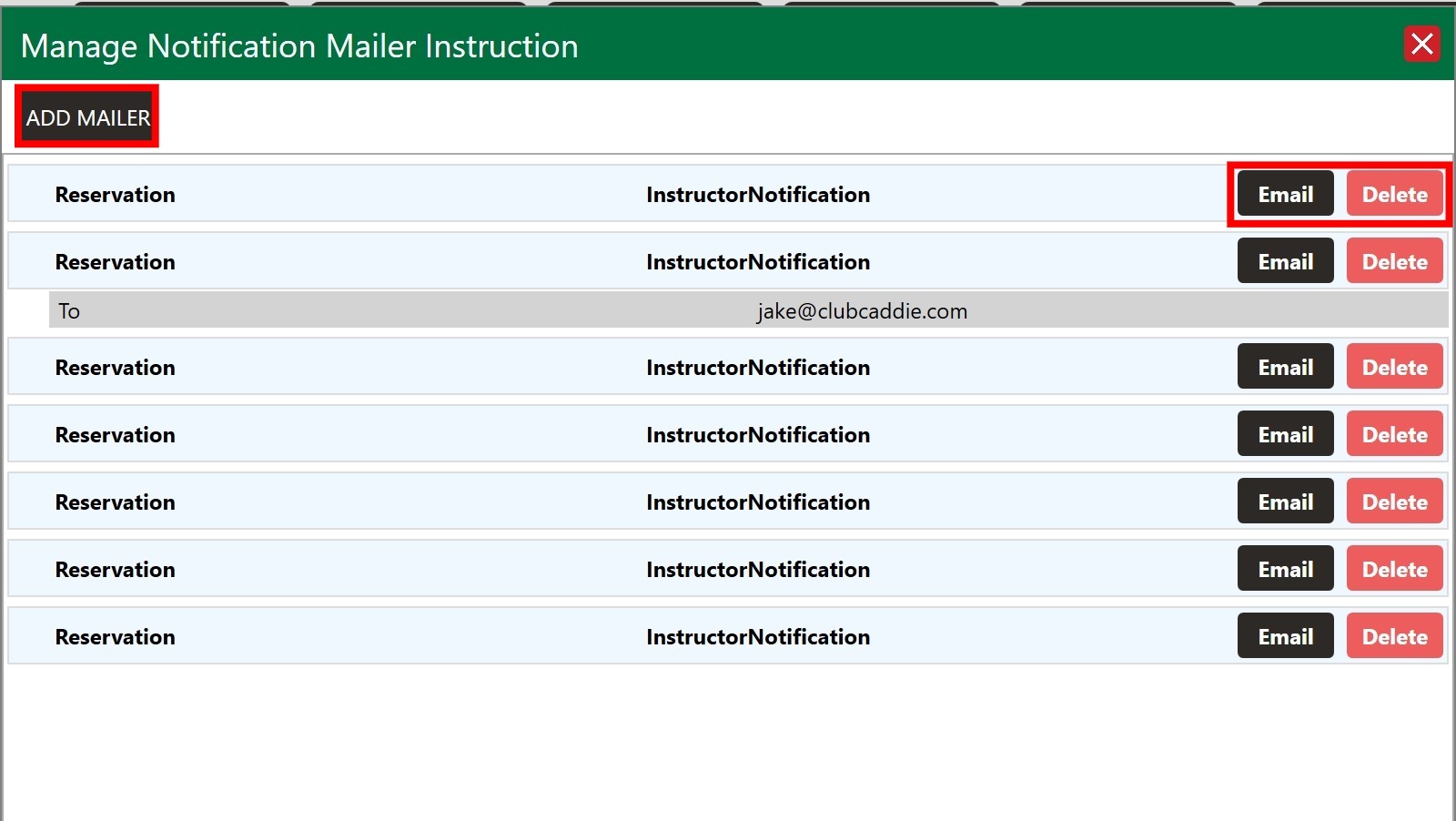This screenshot has height=821, width=1456.
Task: Delete the third Reservation mailer
Action: point(1394,367)
